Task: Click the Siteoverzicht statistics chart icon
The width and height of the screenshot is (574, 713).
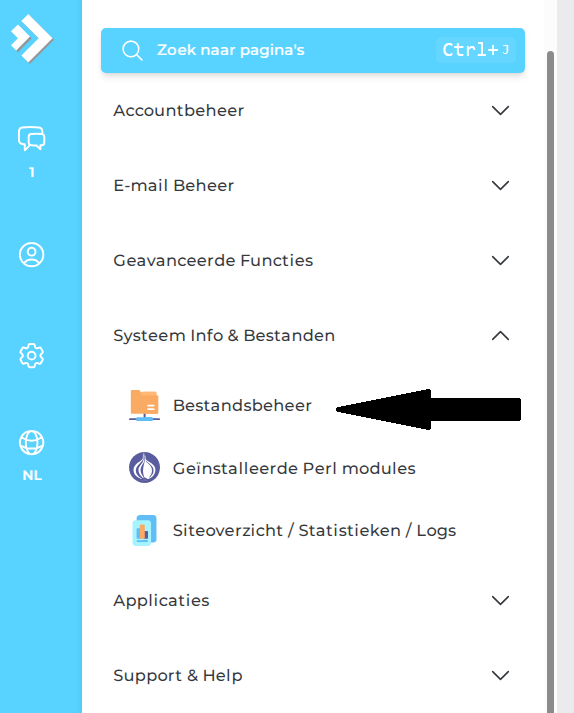Action: point(144,530)
